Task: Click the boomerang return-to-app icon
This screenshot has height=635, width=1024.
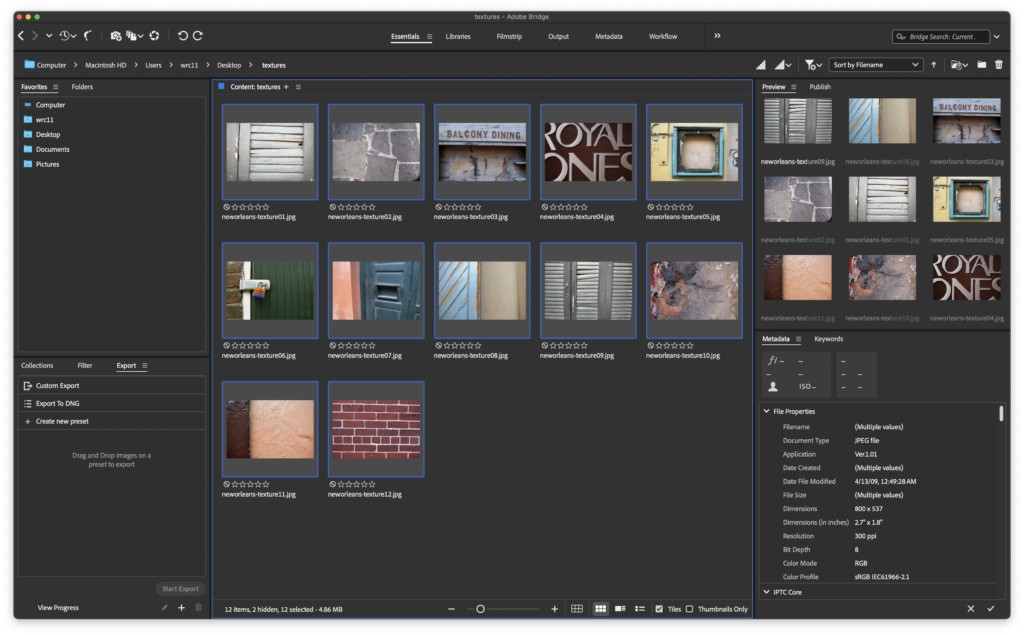Action: click(x=88, y=36)
